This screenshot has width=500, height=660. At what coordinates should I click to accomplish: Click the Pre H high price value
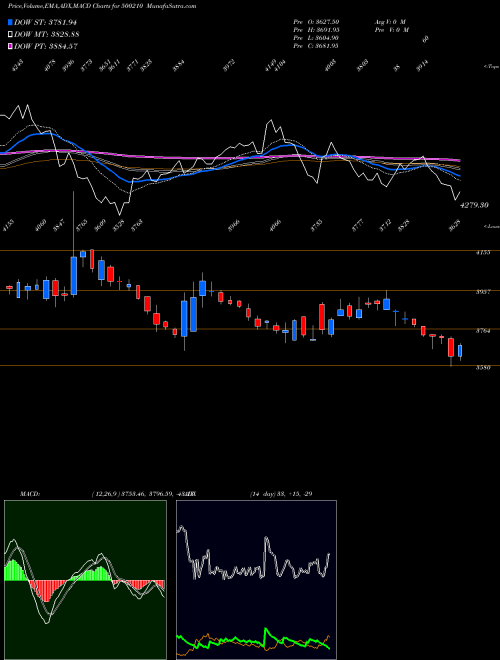point(316,30)
